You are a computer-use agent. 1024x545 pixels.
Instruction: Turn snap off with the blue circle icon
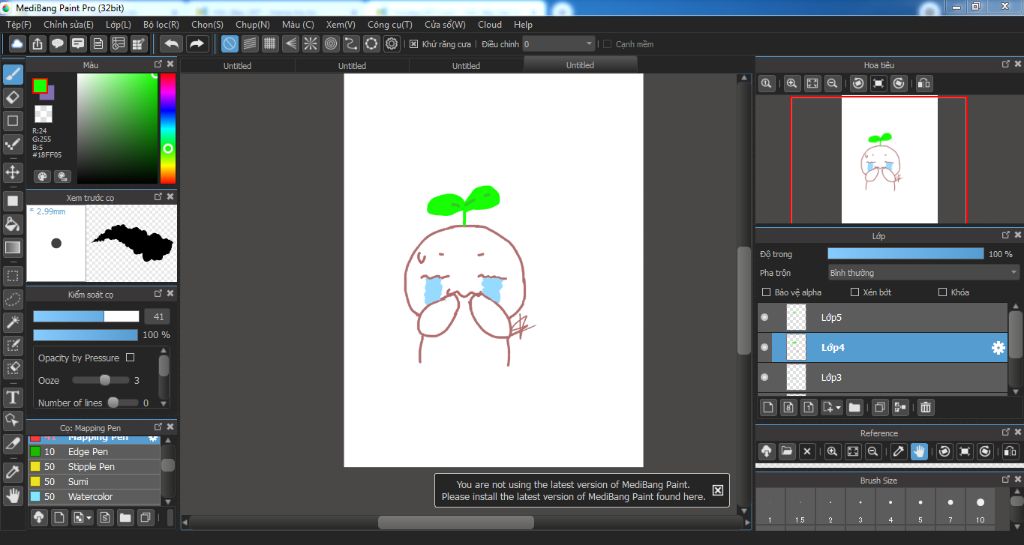pyautogui.click(x=229, y=44)
